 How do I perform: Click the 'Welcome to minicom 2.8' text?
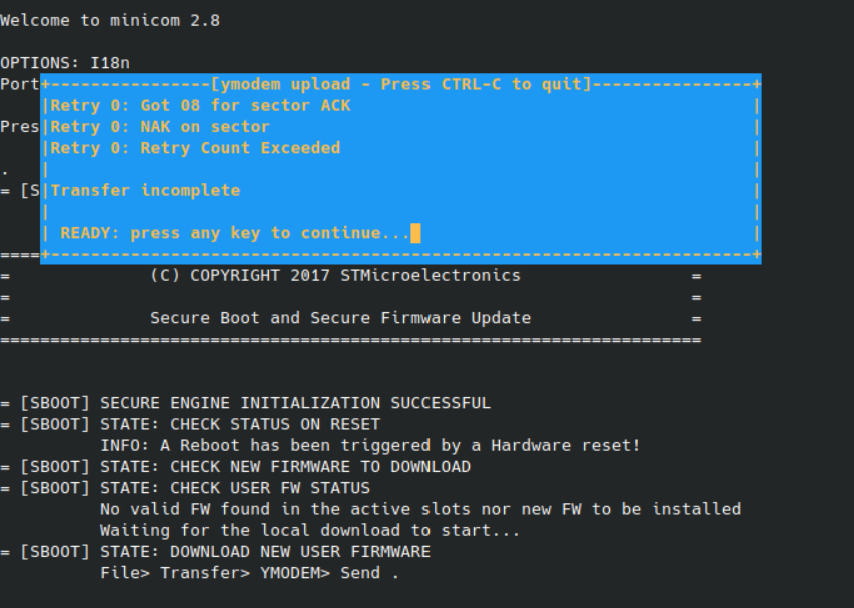[110, 21]
